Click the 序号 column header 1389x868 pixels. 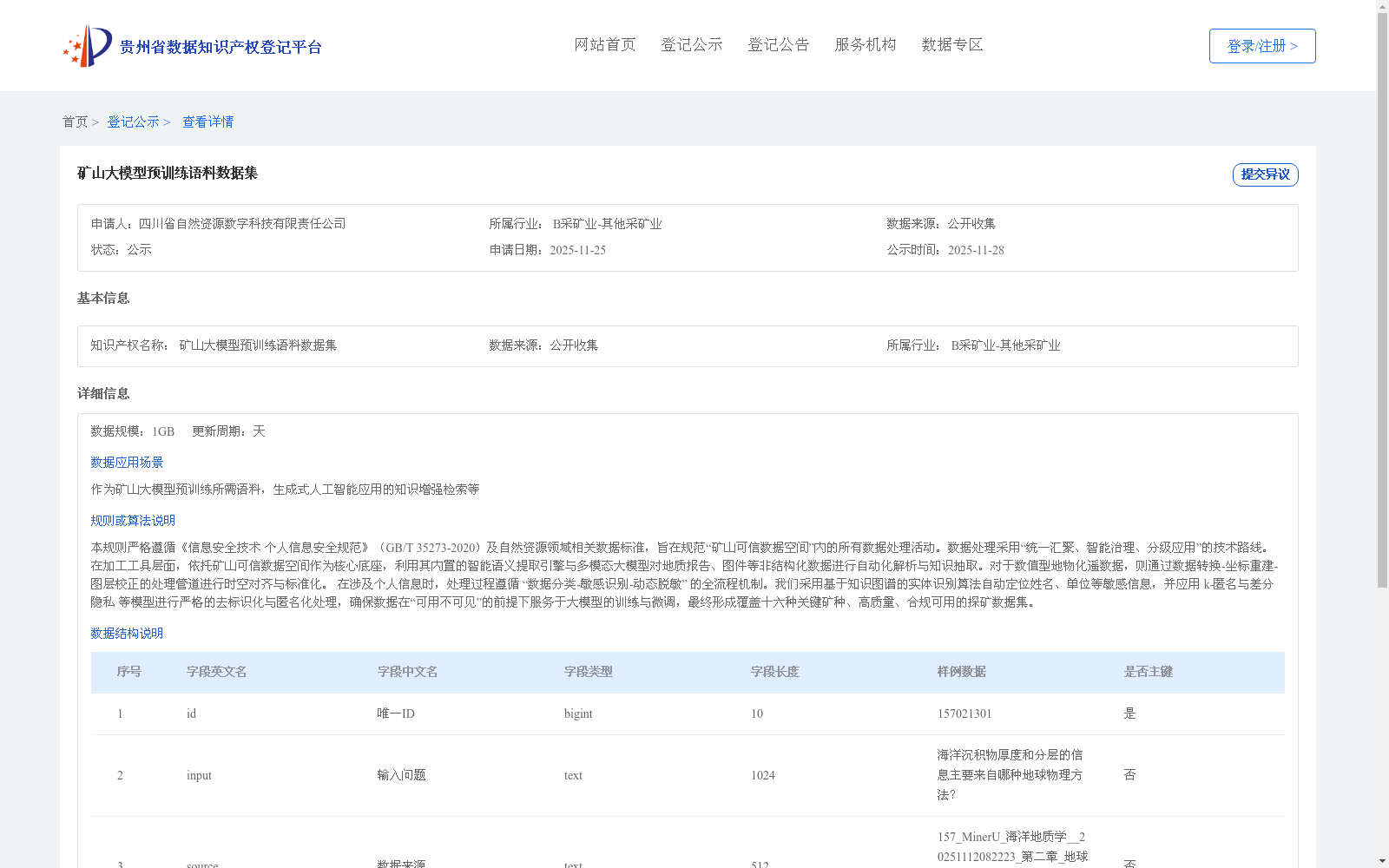pyautogui.click(x=129, y=672)
